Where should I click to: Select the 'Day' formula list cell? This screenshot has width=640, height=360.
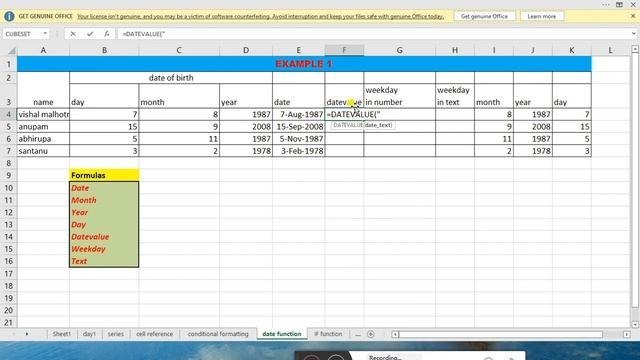pos(104,224)
